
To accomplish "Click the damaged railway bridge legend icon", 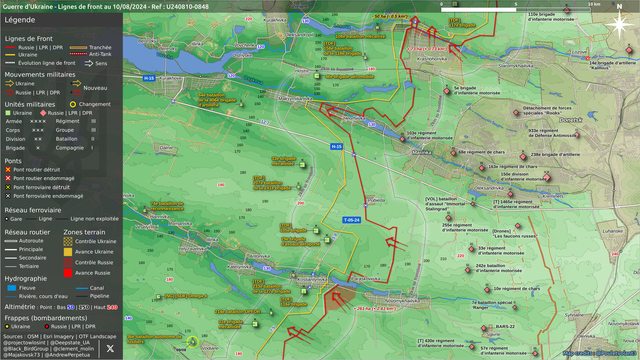I will pyautogui.click(x=8, y=196).
